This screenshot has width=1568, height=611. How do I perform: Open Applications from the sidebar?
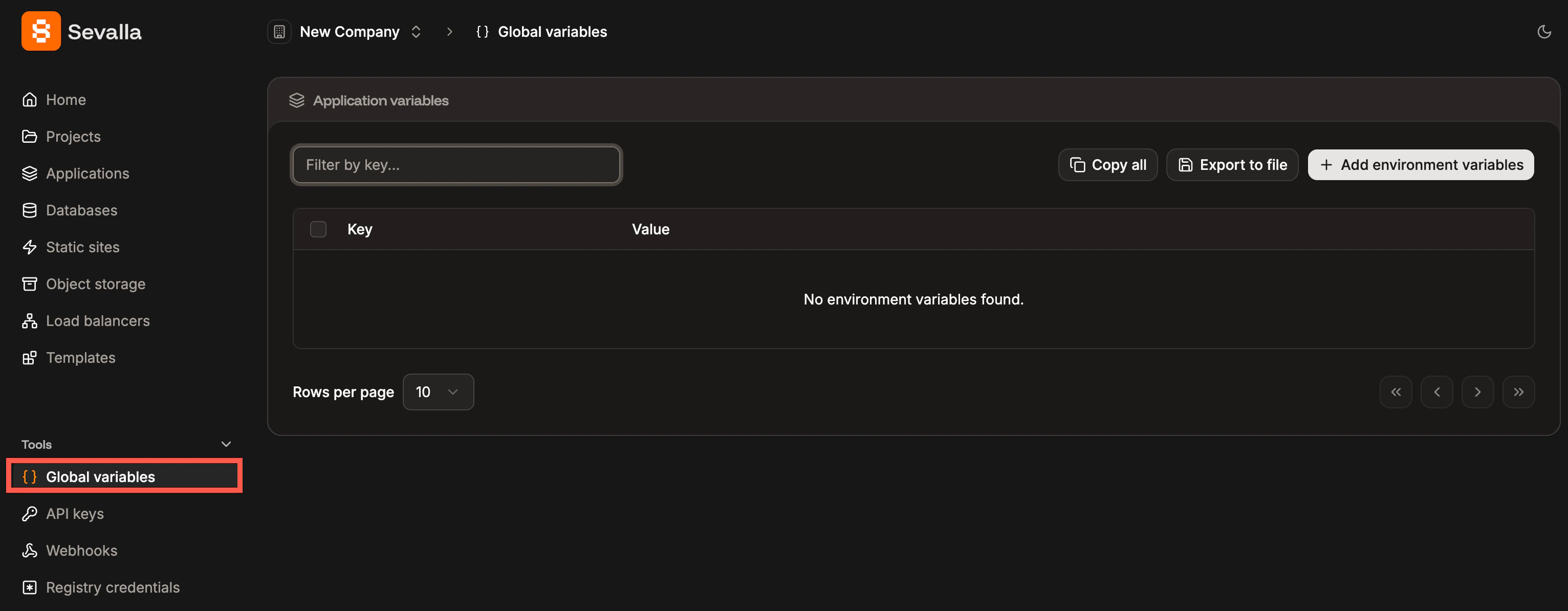[x=87, y=173]
